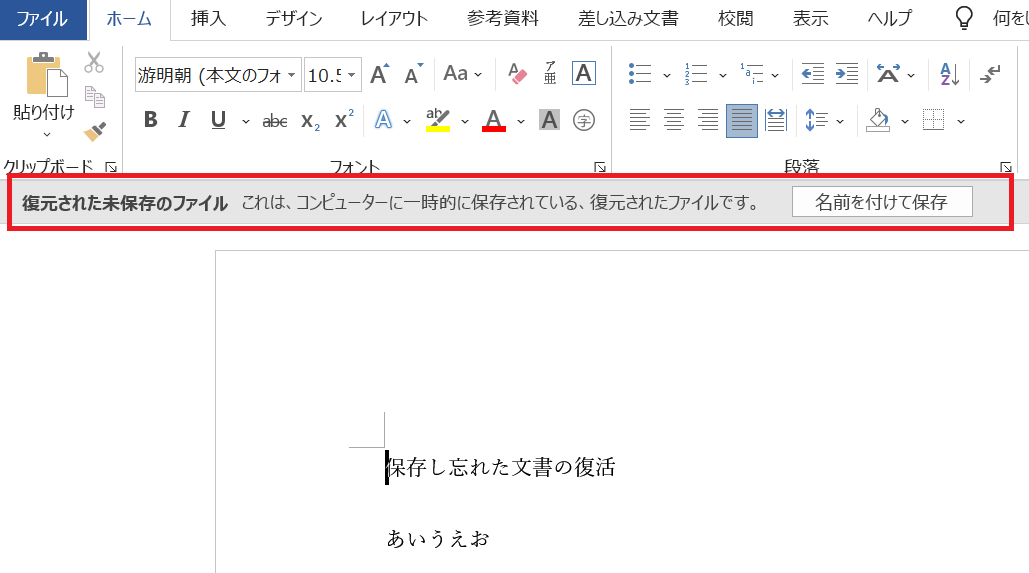Screen dimensions: 1029x573
Task: Apply text effects (outlined A)
Action: 383,120
